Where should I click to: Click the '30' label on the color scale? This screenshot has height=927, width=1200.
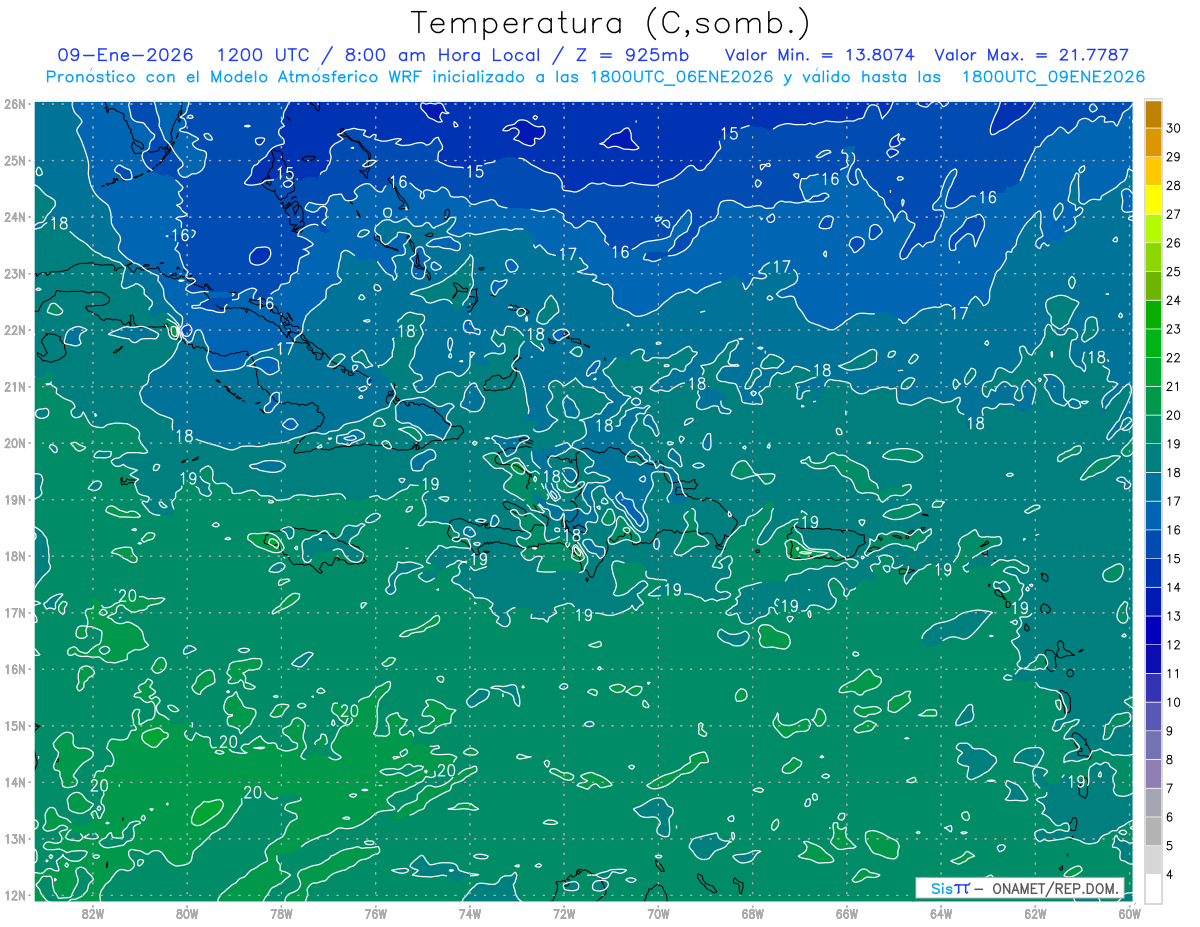tap(1174, 128)
